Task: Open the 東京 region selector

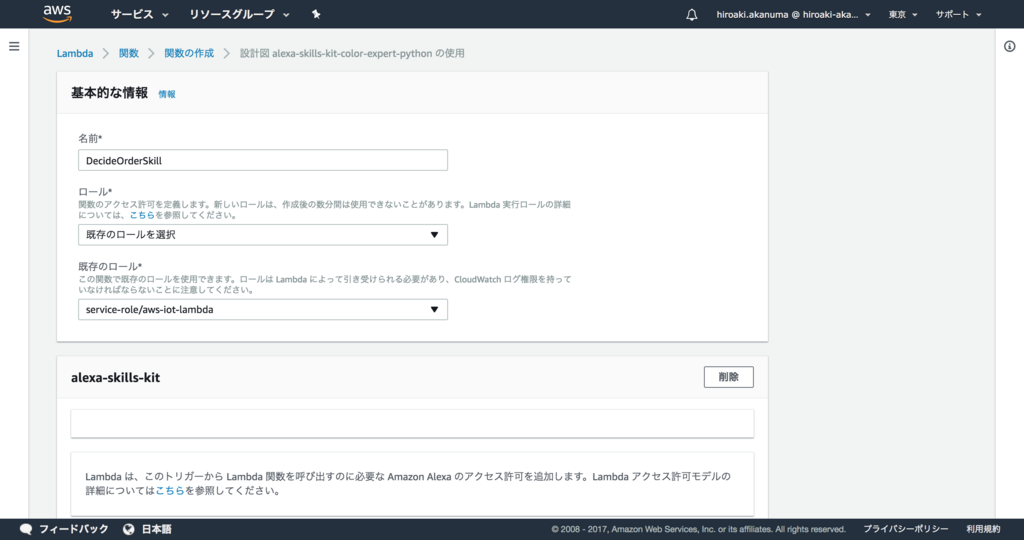Action: 903,14
